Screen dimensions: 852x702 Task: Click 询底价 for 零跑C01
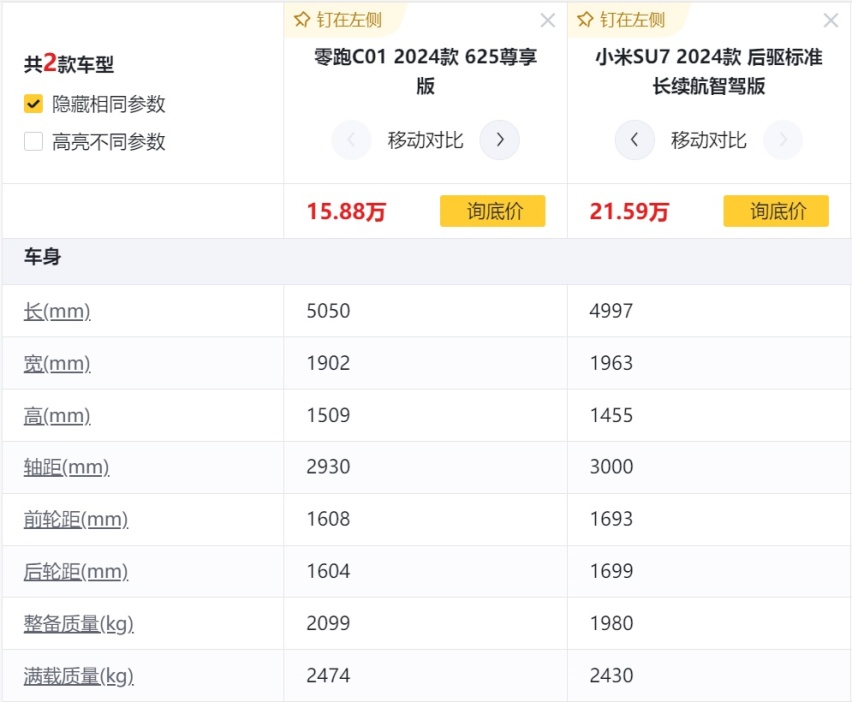pos(493,211)
